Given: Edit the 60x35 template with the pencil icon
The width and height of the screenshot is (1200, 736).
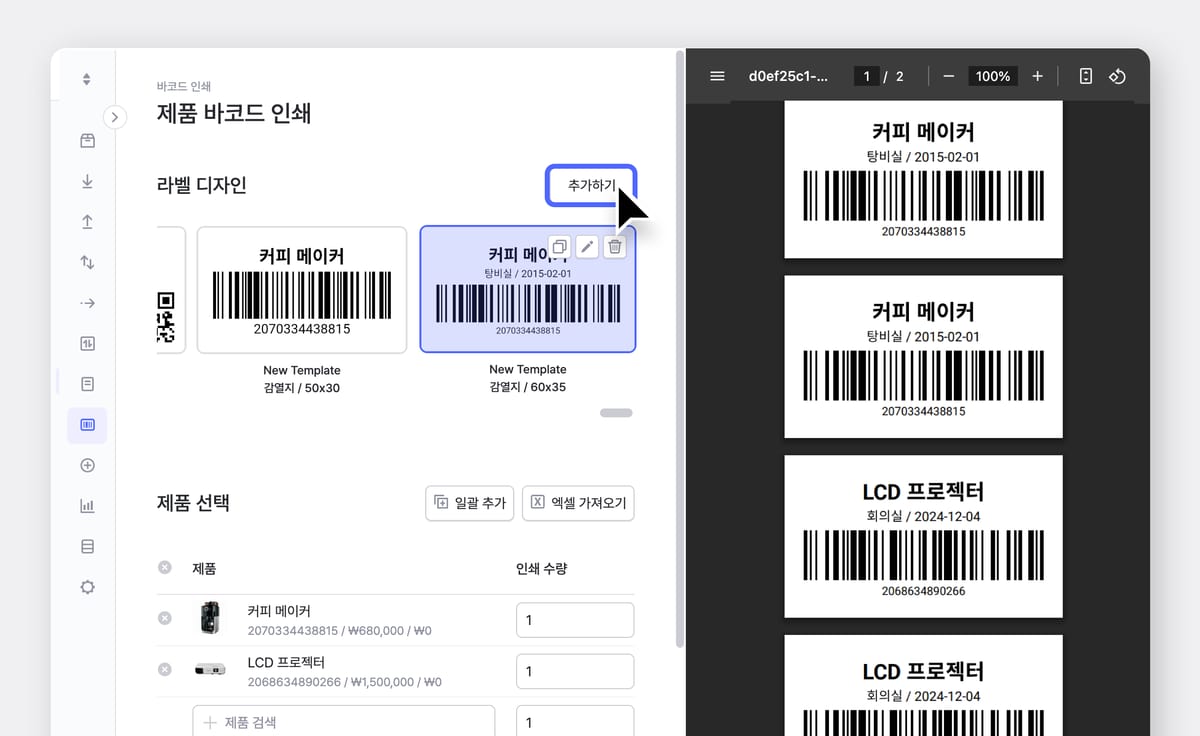Looking at the screenshot, I should 587,246.
